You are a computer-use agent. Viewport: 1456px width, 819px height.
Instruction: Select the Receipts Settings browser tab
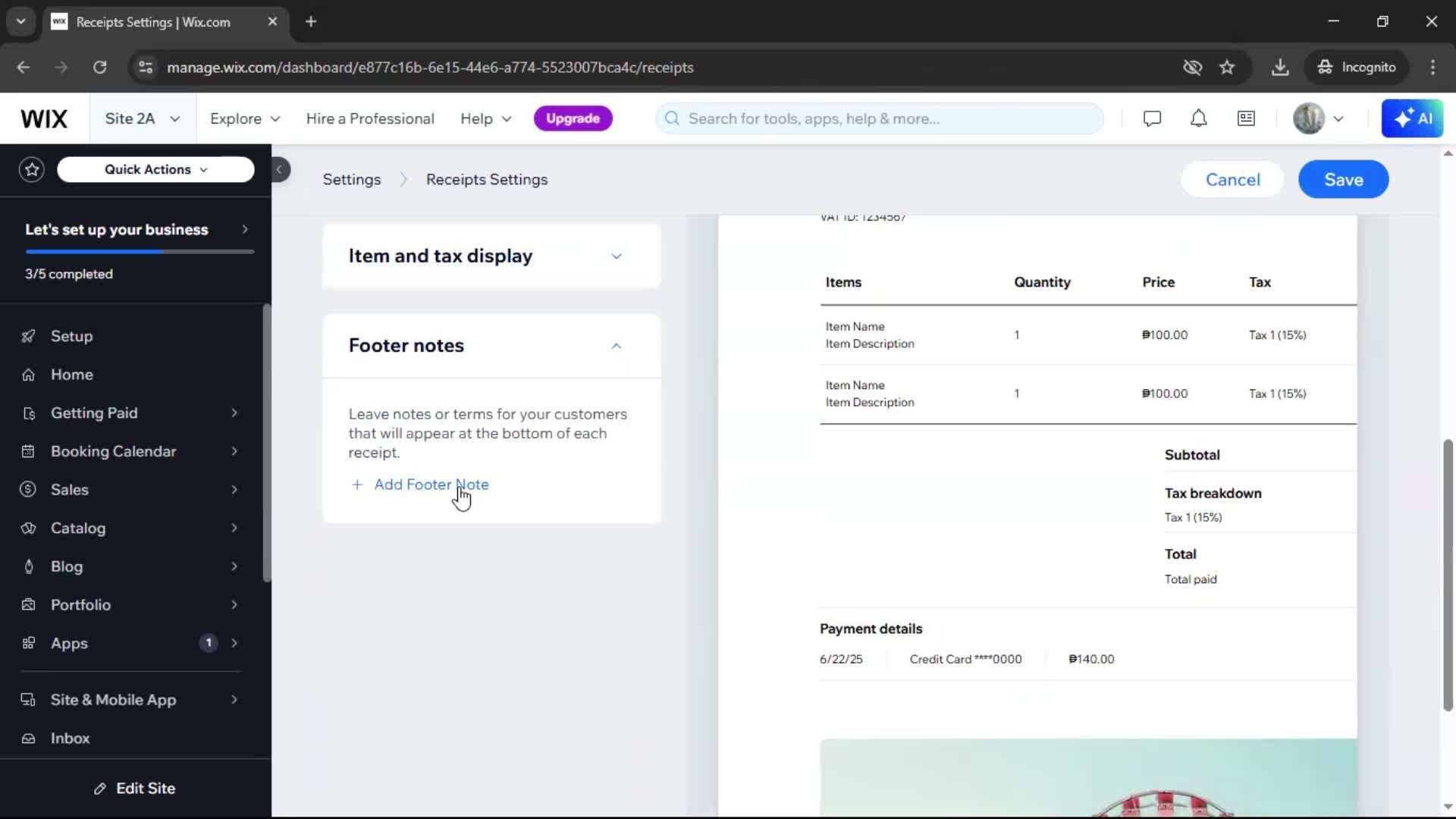[165, 22]
